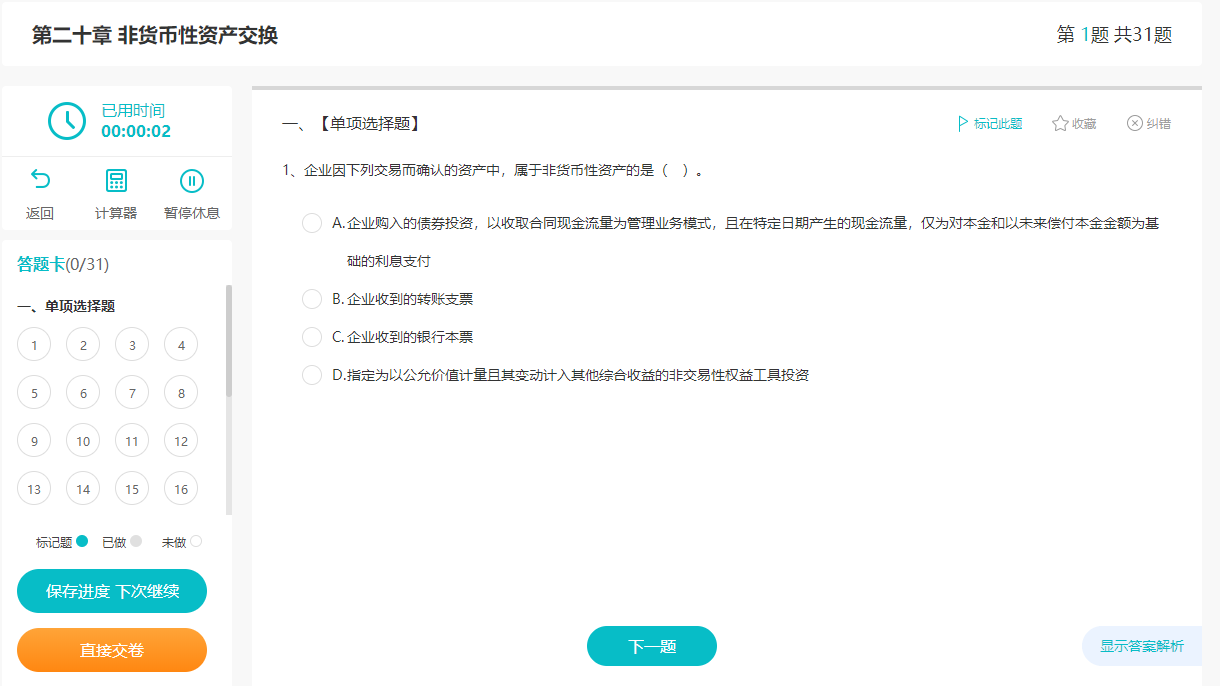This screenshot has height=686, width=1220.
Task: Select answer option D radio button
Action: 311,375
